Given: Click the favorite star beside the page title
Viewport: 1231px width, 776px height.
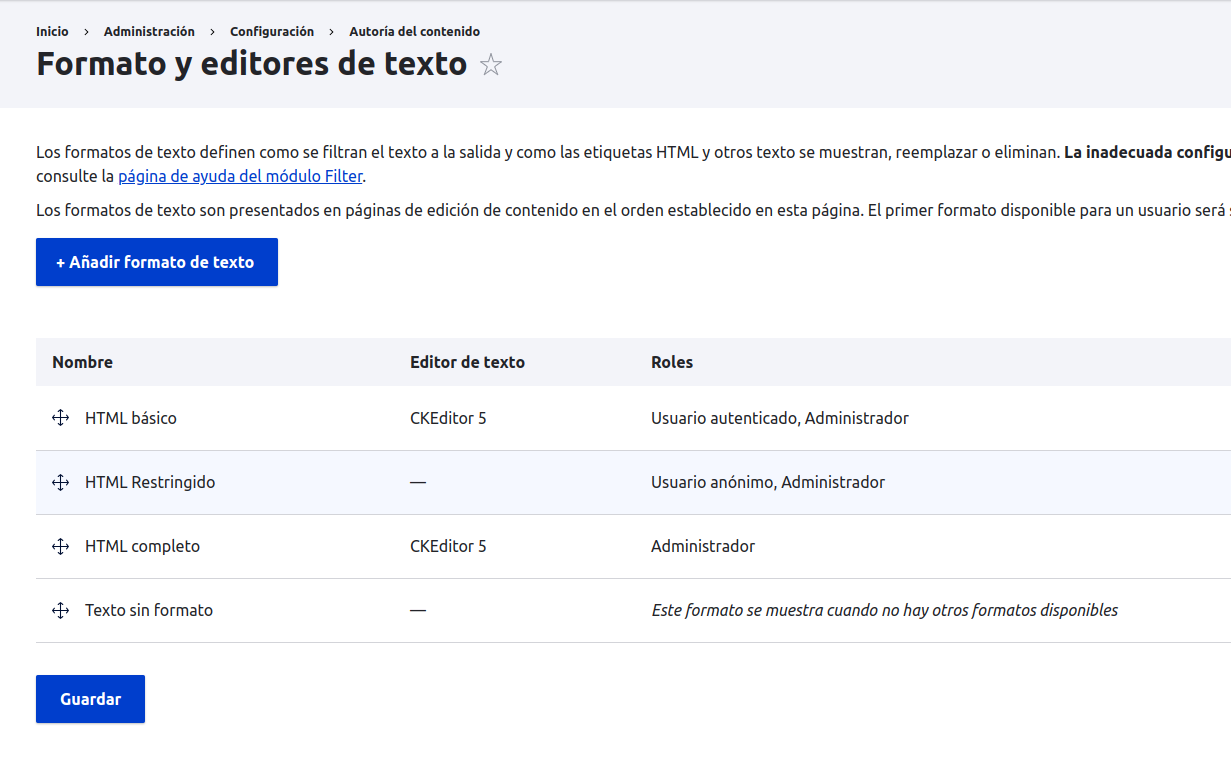Looking at the screenshot, I should 491,65.
